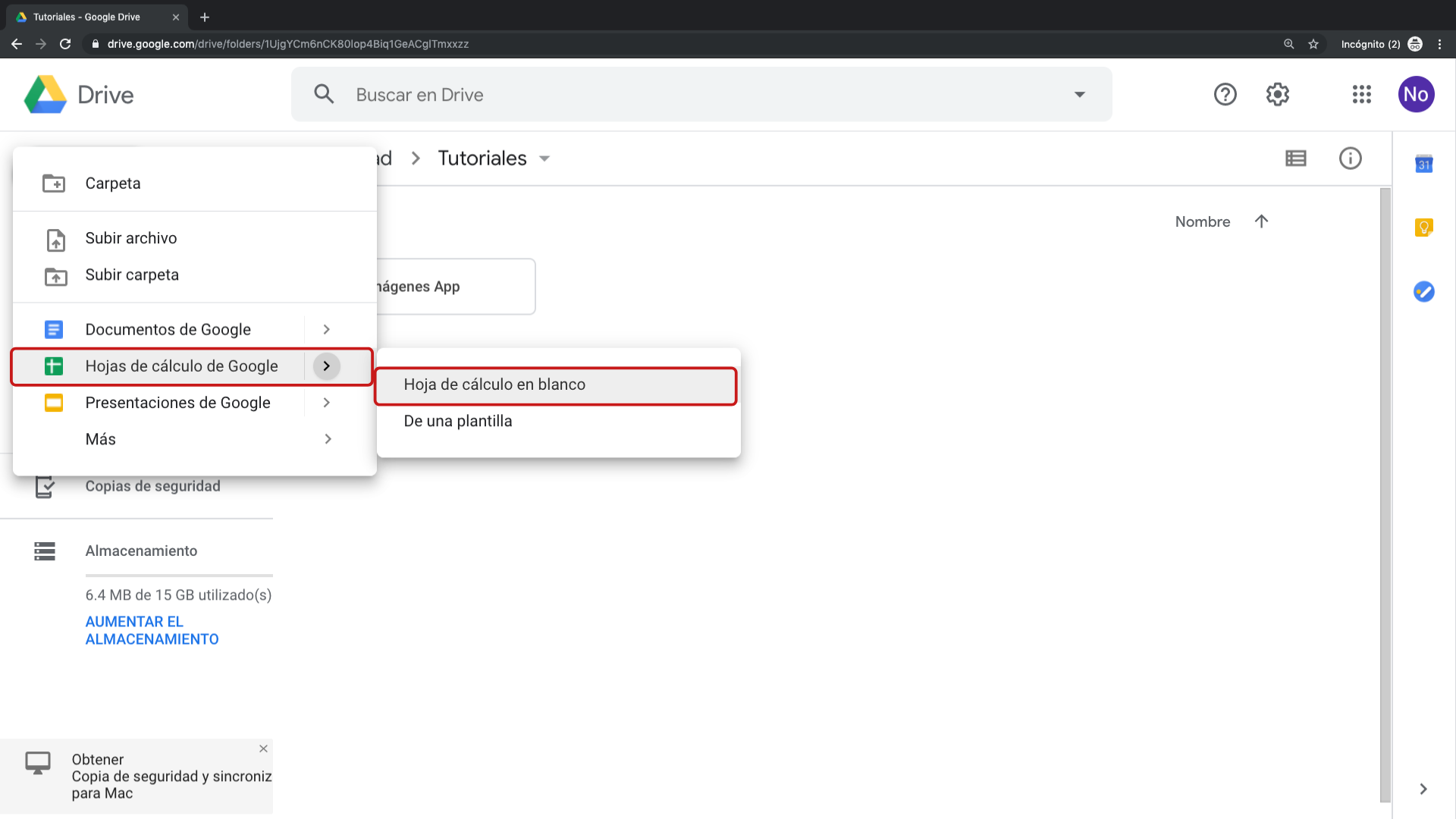
Task: Click the search magnifier icon in Drive
Action: pyautogui.click(x=324, y=94)
